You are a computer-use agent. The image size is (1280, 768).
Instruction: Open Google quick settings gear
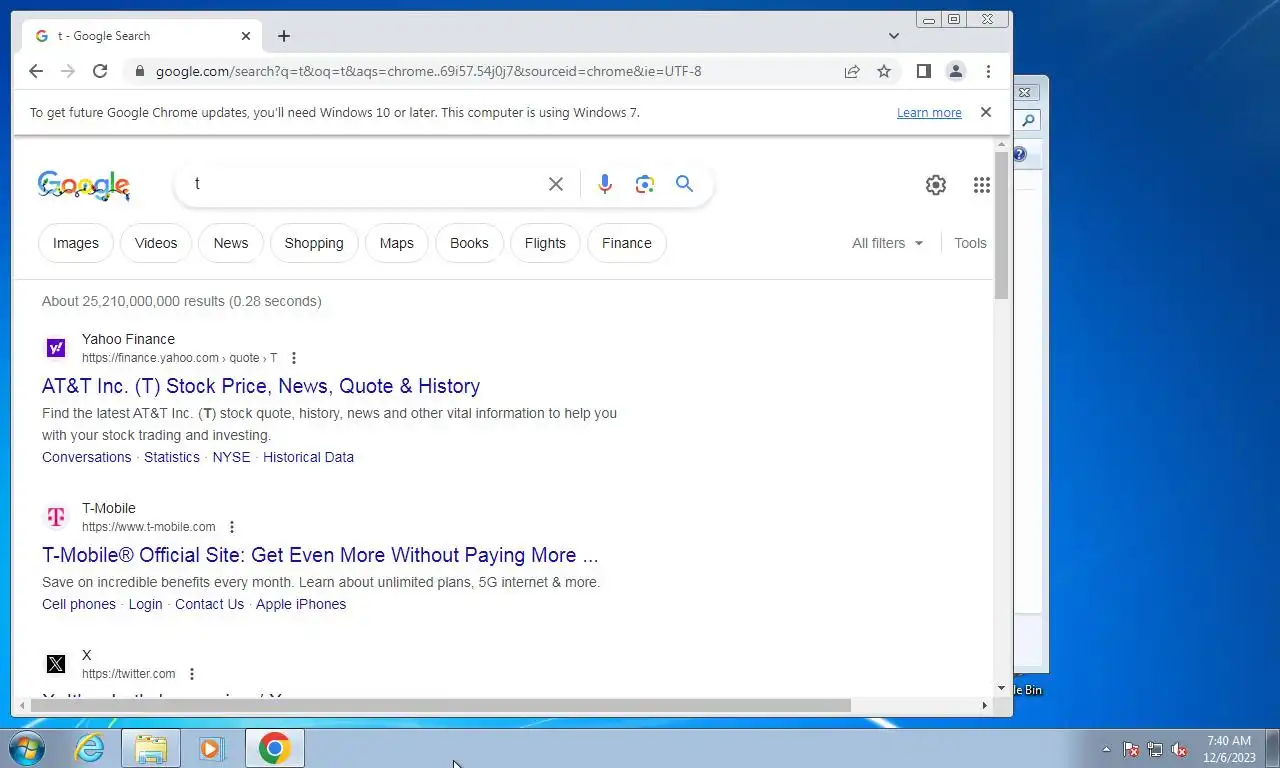coord(936,185)
